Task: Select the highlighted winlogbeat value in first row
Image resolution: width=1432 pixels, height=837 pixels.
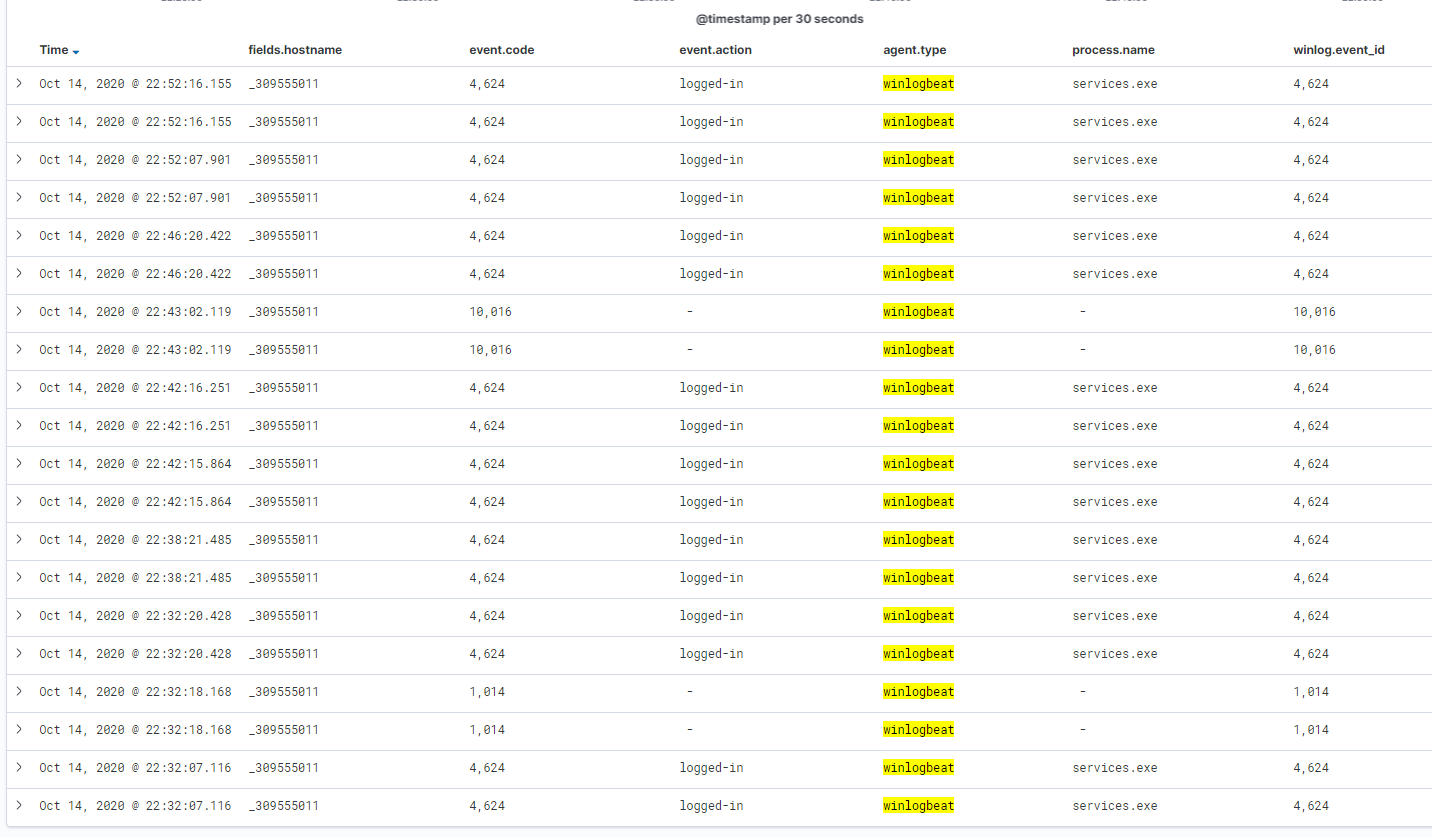Action: 918,84
